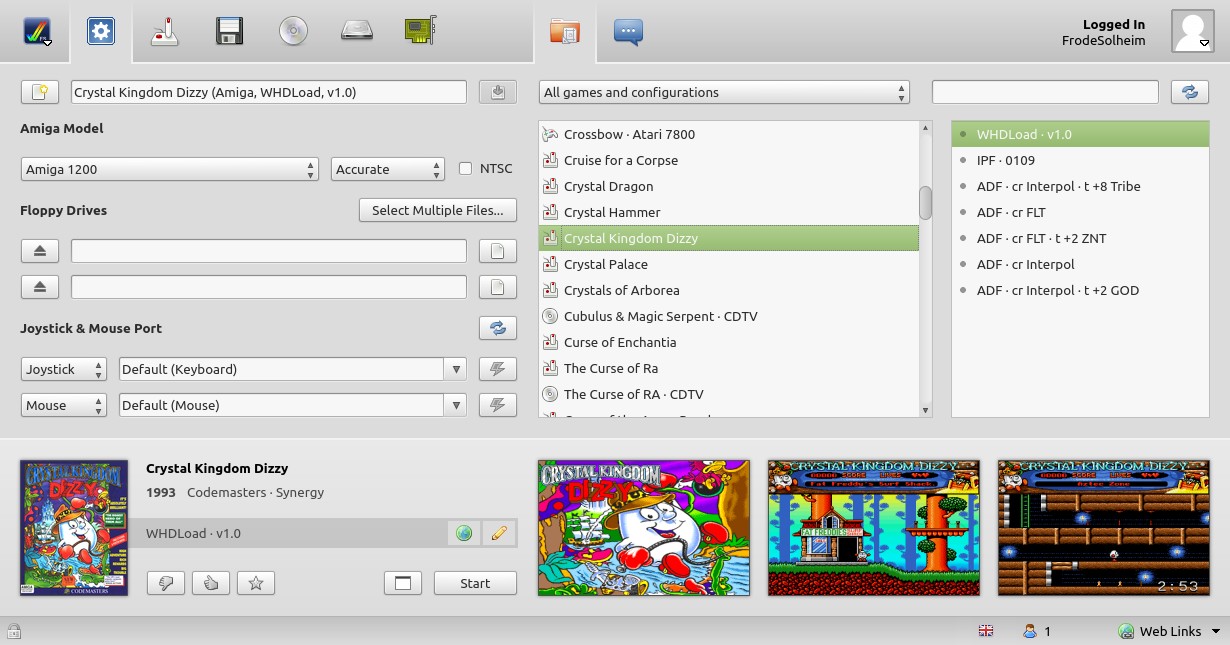Image resolution: width=1230 pixels, height=645 pixels.
Task: Open the hard drives tab
Action: [357, 32]
